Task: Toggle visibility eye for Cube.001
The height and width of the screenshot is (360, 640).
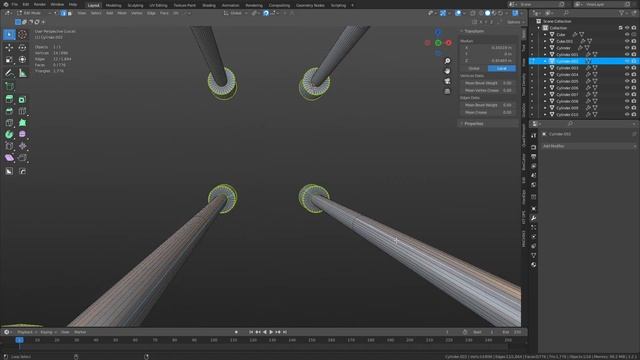Action: [627, 41]
